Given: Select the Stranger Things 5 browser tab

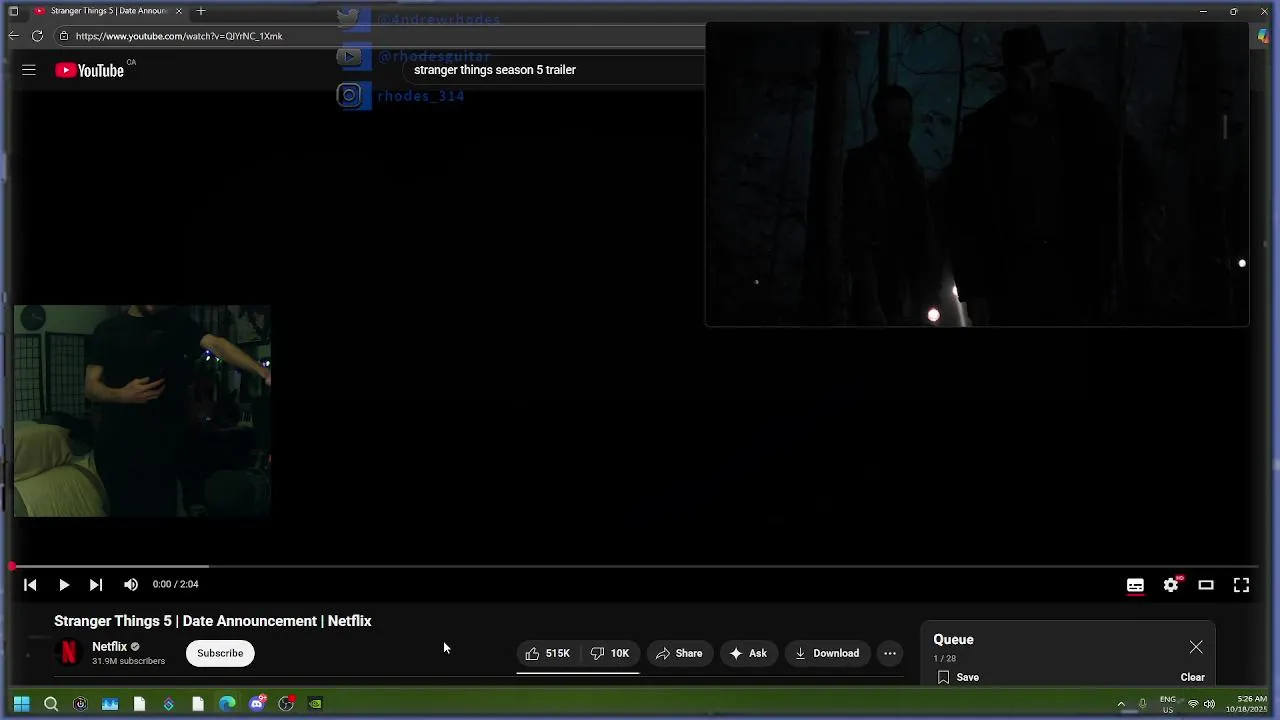Looking at the screenshot, I should point(108,11).
